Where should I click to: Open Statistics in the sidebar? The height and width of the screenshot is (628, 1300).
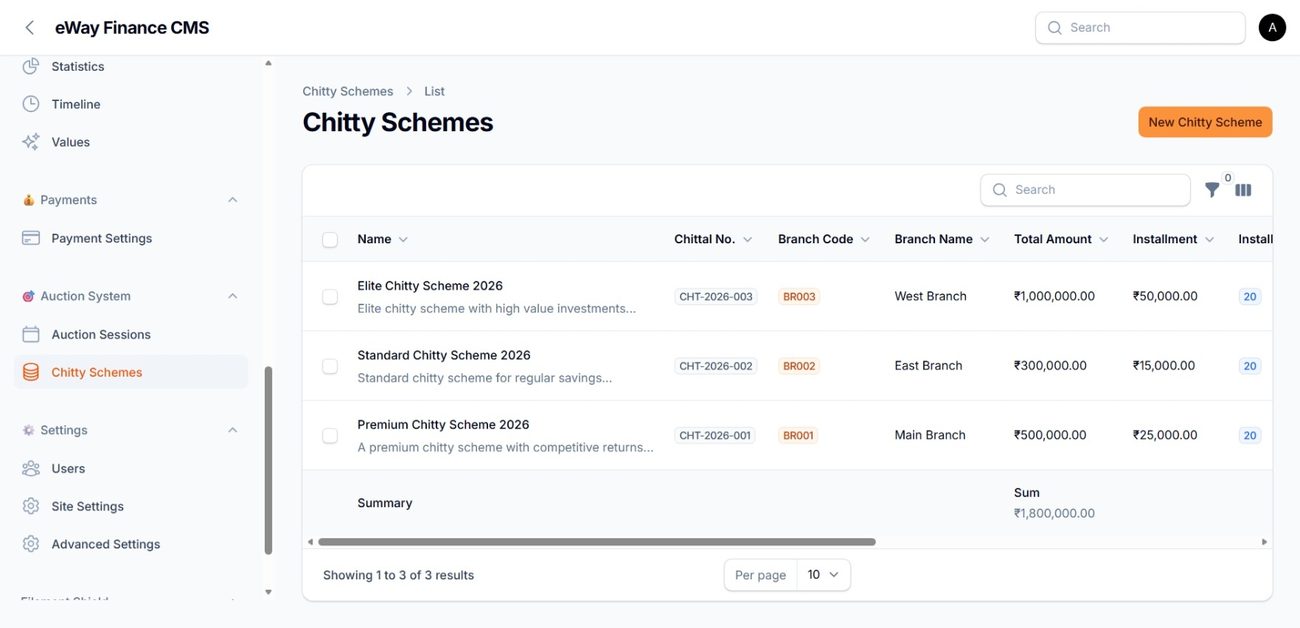[x=78, y=66]
